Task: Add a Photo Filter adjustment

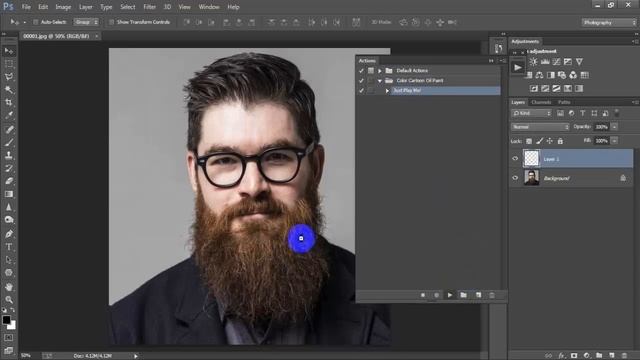Action: point(562,75)
